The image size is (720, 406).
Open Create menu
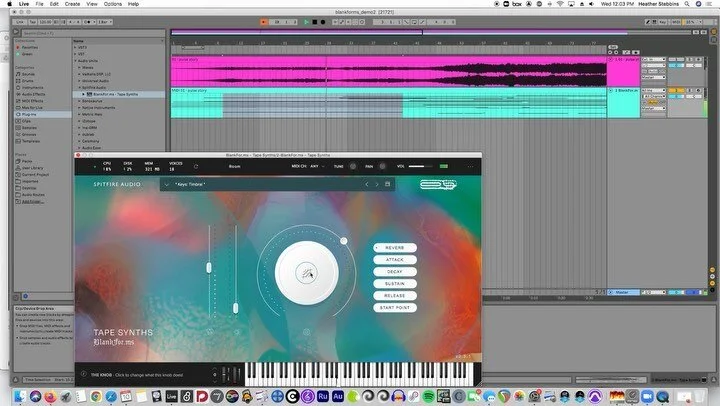click(72, 4)
